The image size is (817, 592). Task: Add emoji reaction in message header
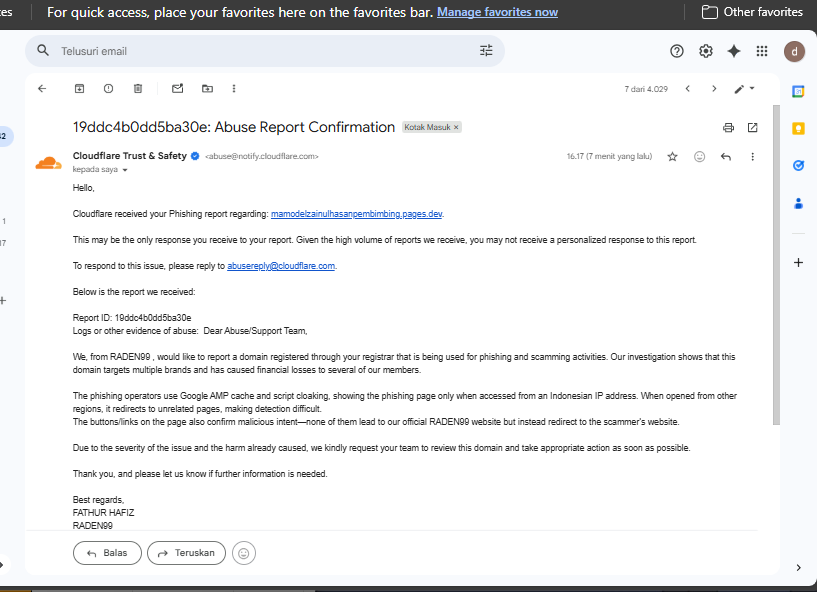(700, 156)
